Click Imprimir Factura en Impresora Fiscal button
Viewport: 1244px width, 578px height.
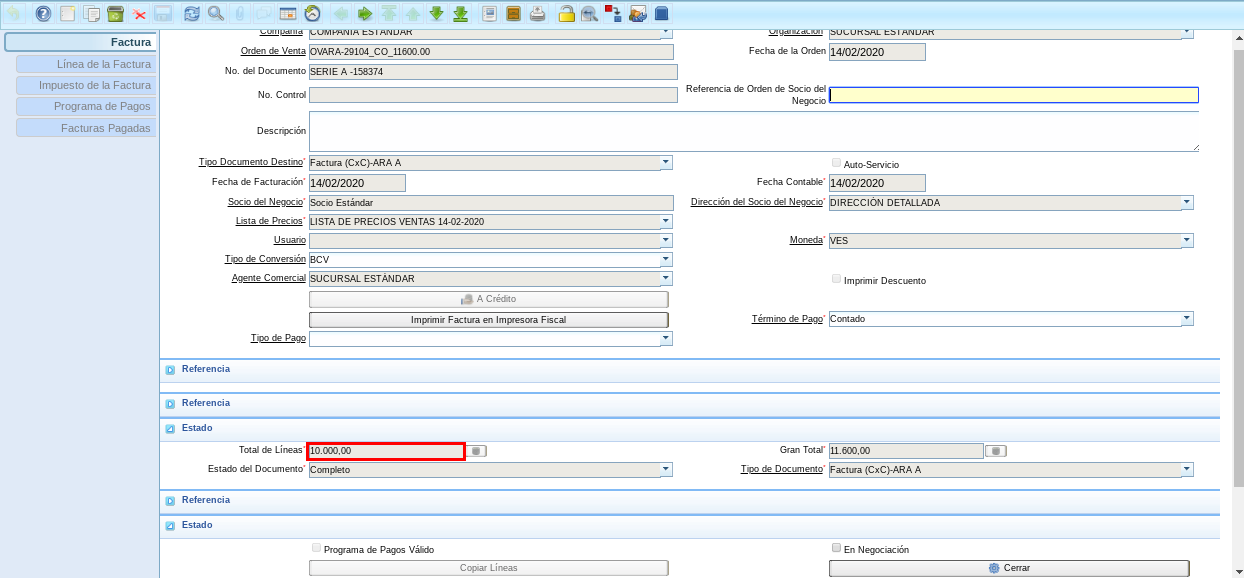point(488,320)
